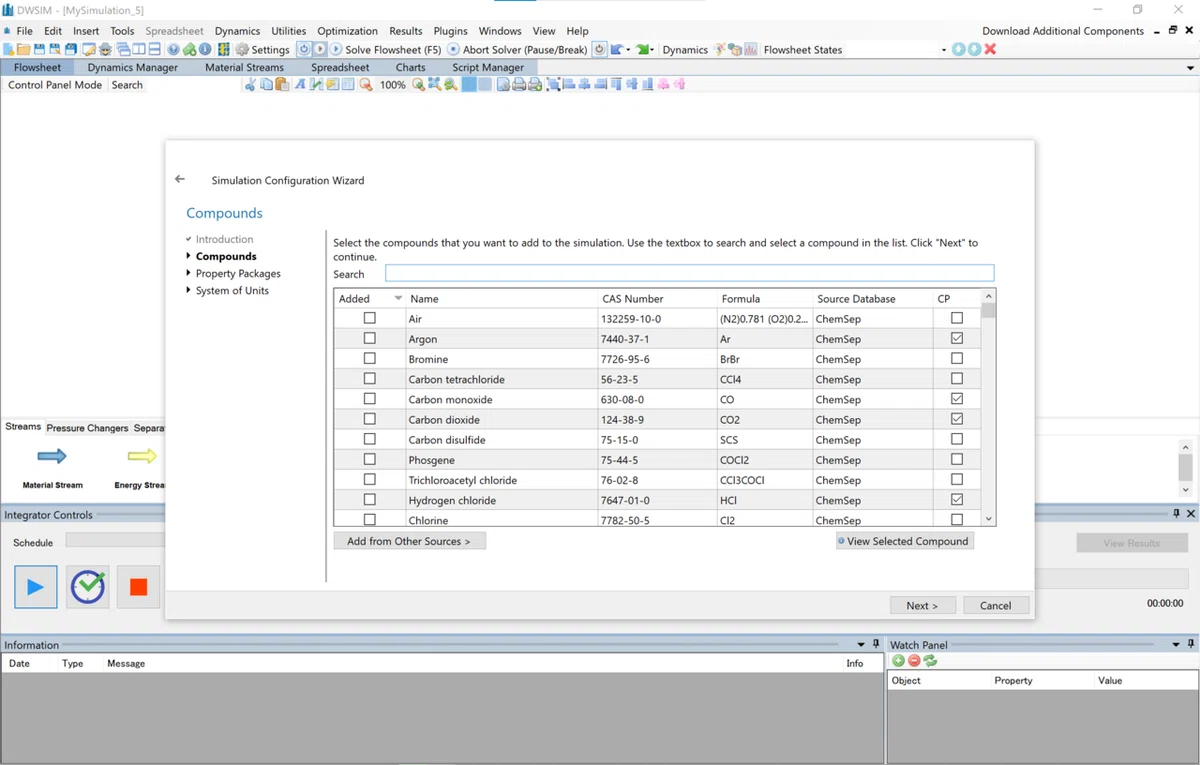Click the Settings gear icon in toolbar
This screenshot has width=1200, height=765.
[x=242, y=49]
